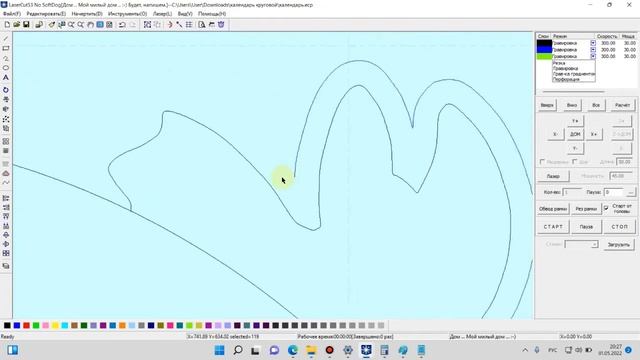
Task: Open File Explorer from taskbar
Action: coord(311,350)
